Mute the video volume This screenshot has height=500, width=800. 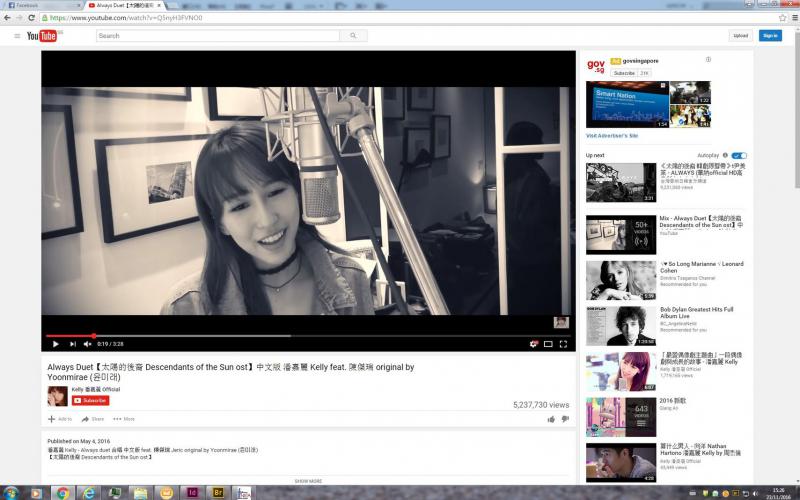tap(85, 344)
